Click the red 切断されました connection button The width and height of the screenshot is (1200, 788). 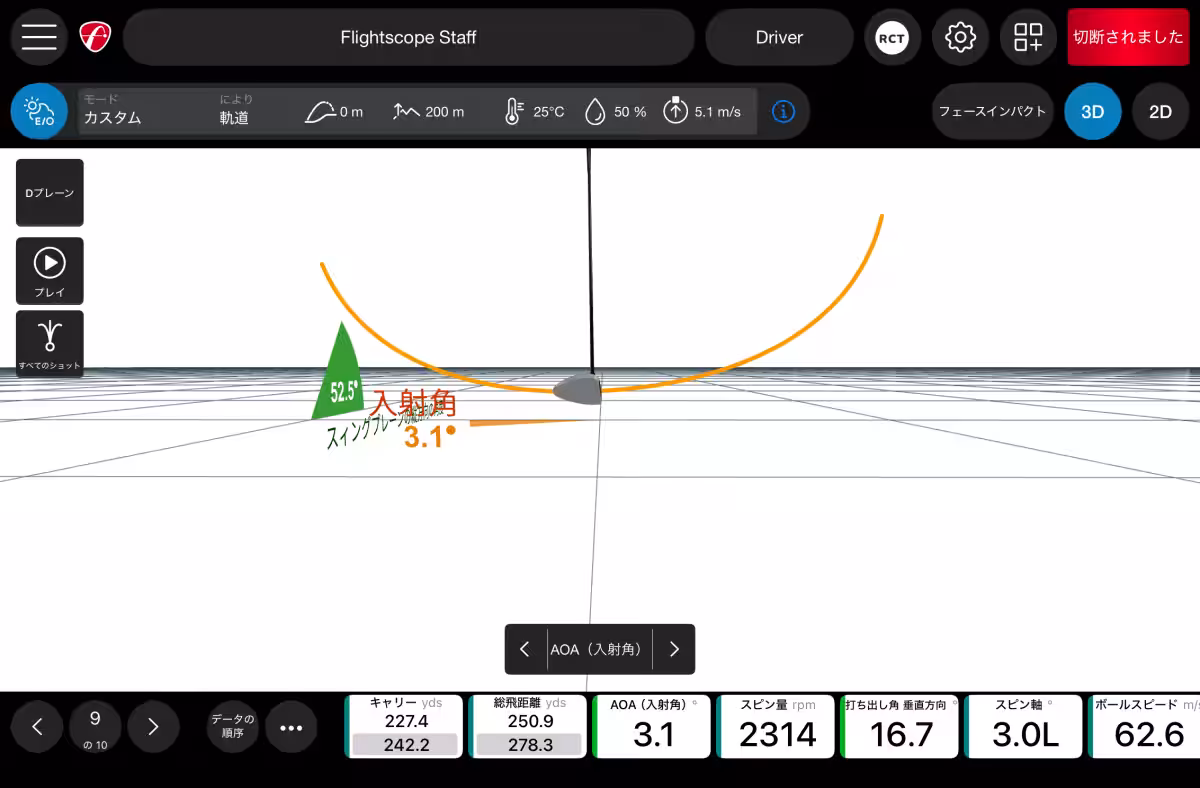tap(1128, 38)
